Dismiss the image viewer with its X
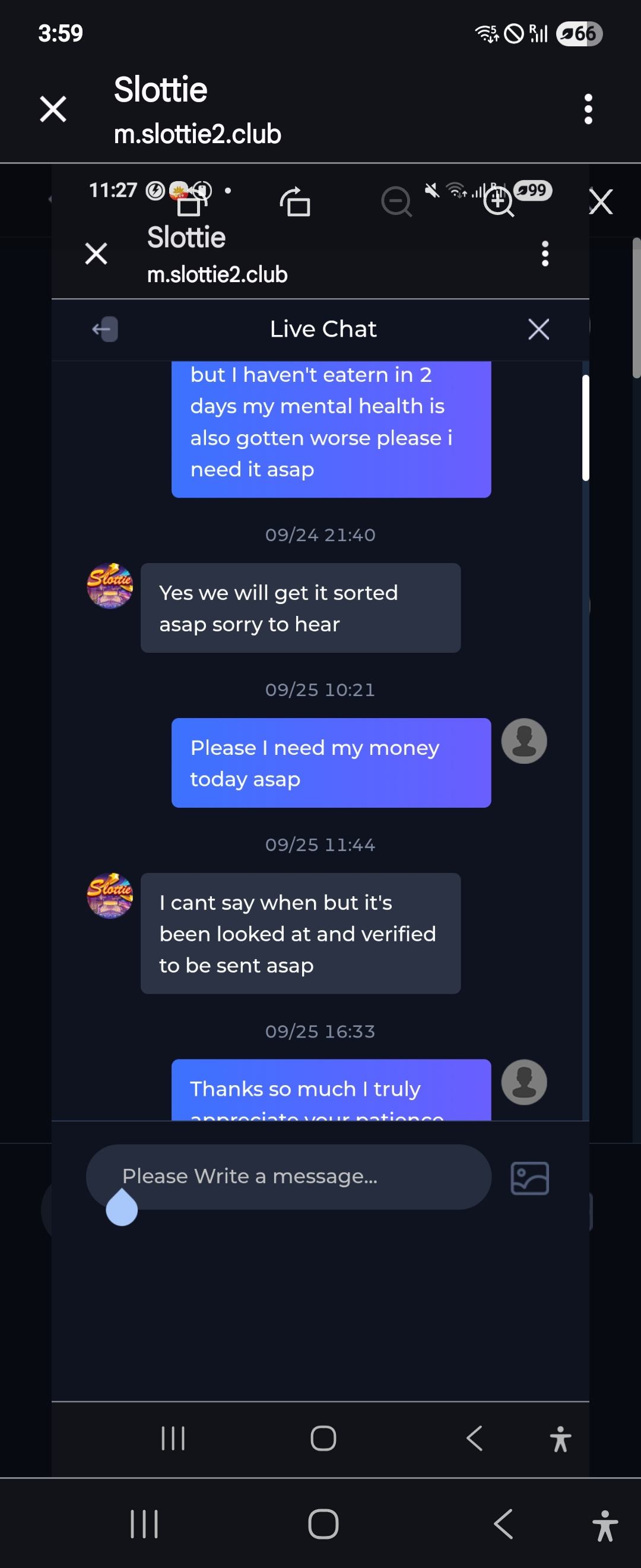This screenshot has width=641, height=1568. point(601,201)
